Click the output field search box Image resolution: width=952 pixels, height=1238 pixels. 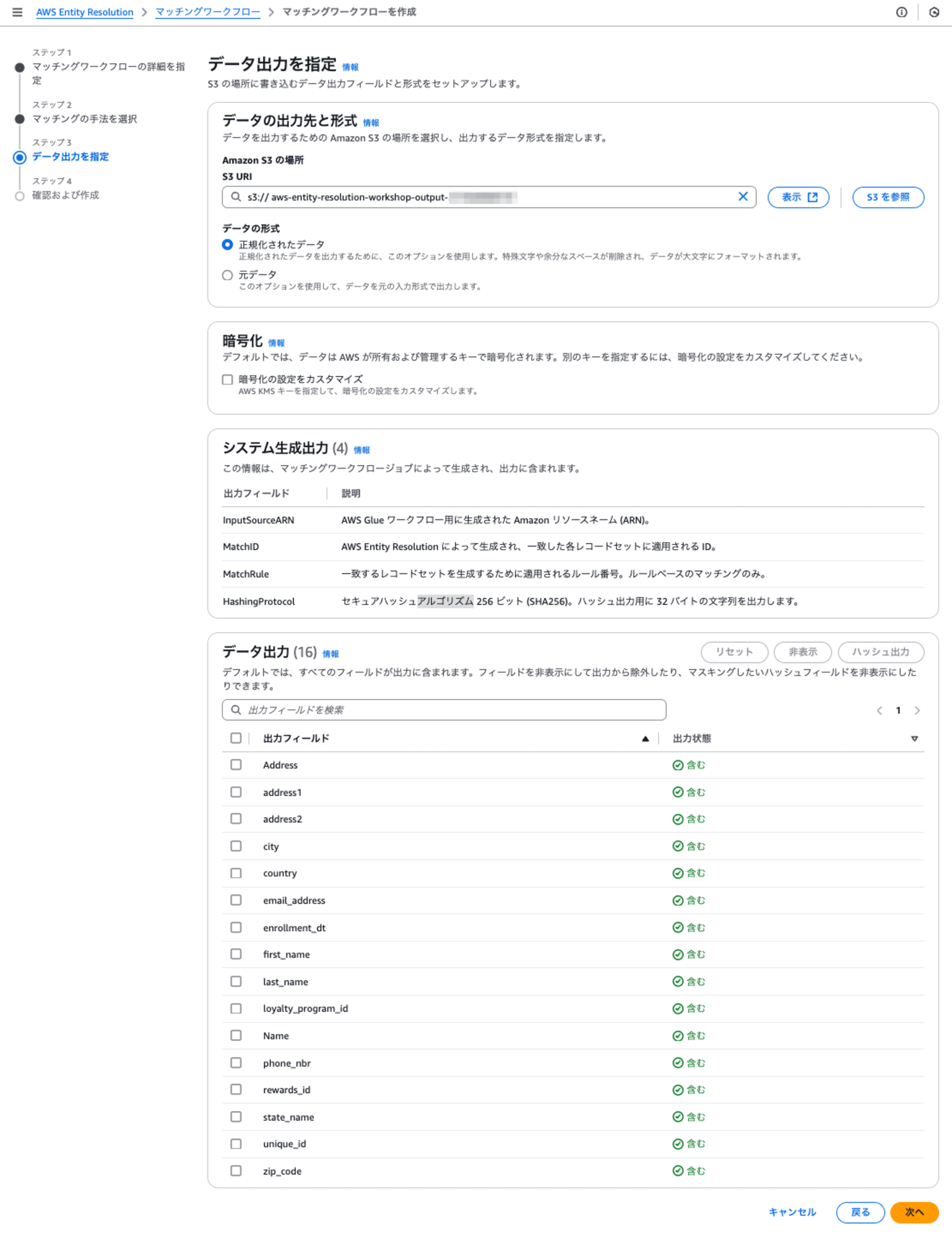444,710
